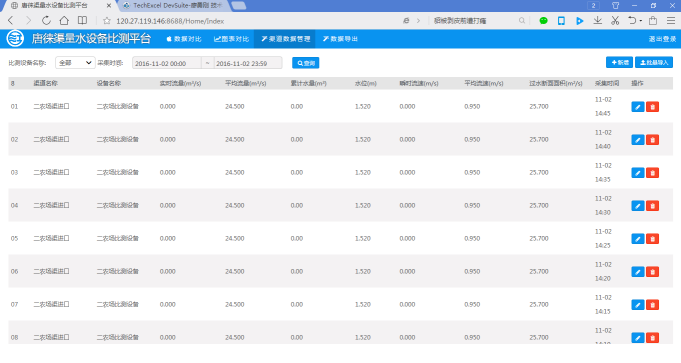Open the 数据对比 navigation menu
This screenshot has width=681, height=363.
tap(184, 39)
